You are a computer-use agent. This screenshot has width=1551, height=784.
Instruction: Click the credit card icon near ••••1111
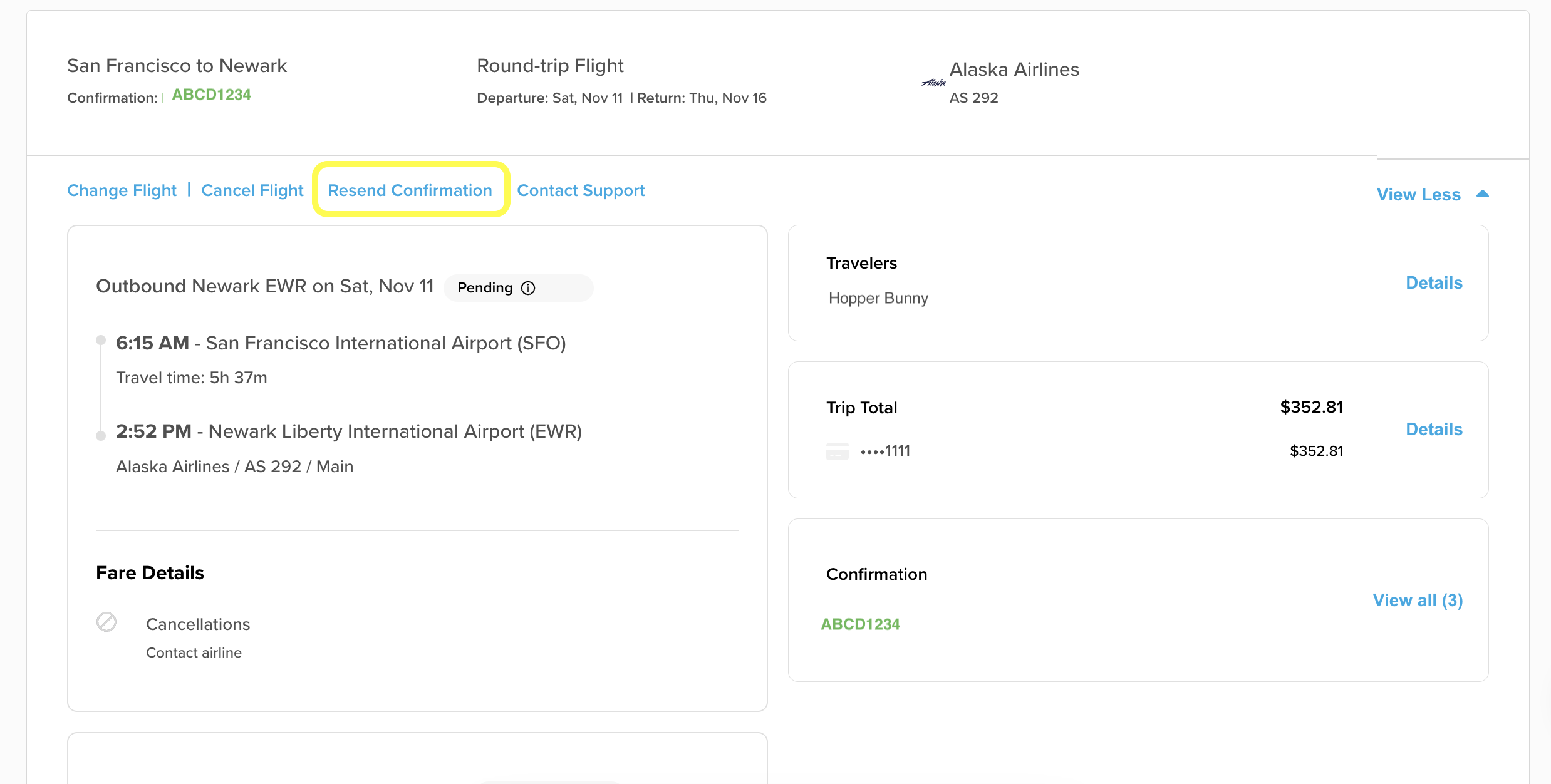coord(837,451)
